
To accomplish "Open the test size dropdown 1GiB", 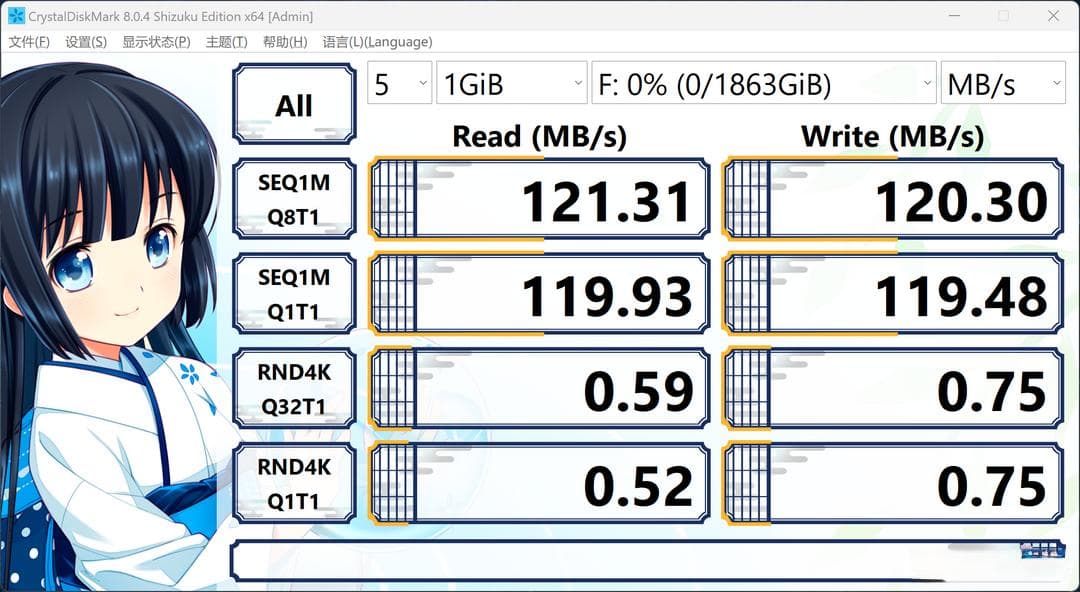I will 512,83.
